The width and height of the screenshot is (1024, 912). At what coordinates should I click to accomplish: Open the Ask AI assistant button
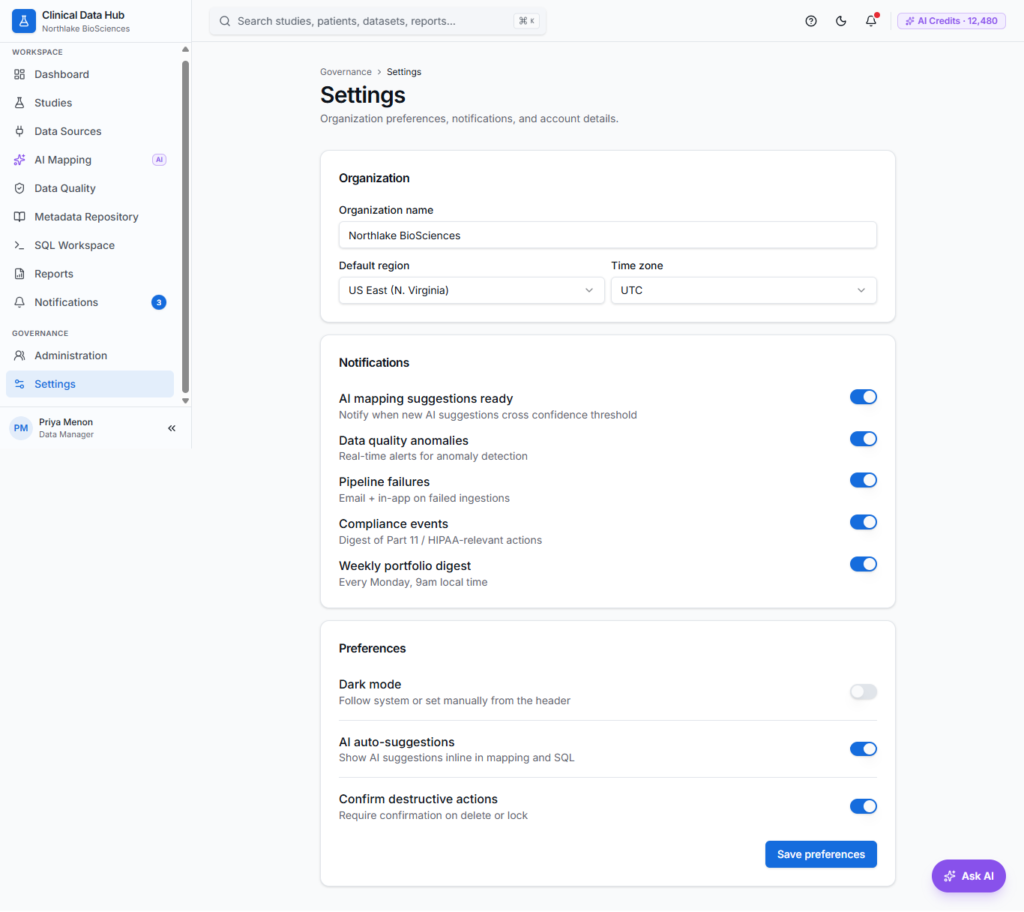(x=968, y=877)
